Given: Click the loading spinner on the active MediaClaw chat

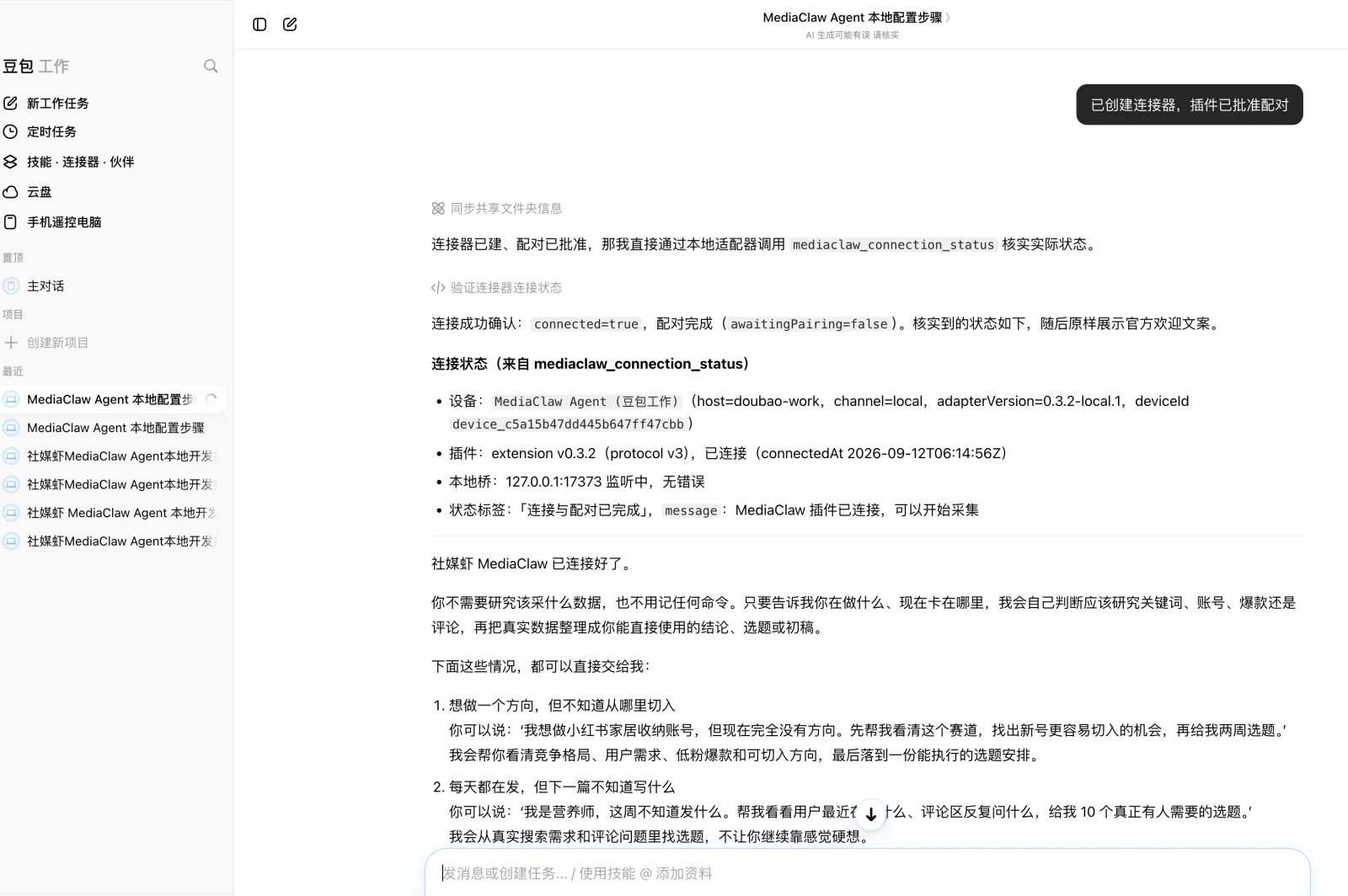Looking at the screenshot, I should tap(211, 399).
